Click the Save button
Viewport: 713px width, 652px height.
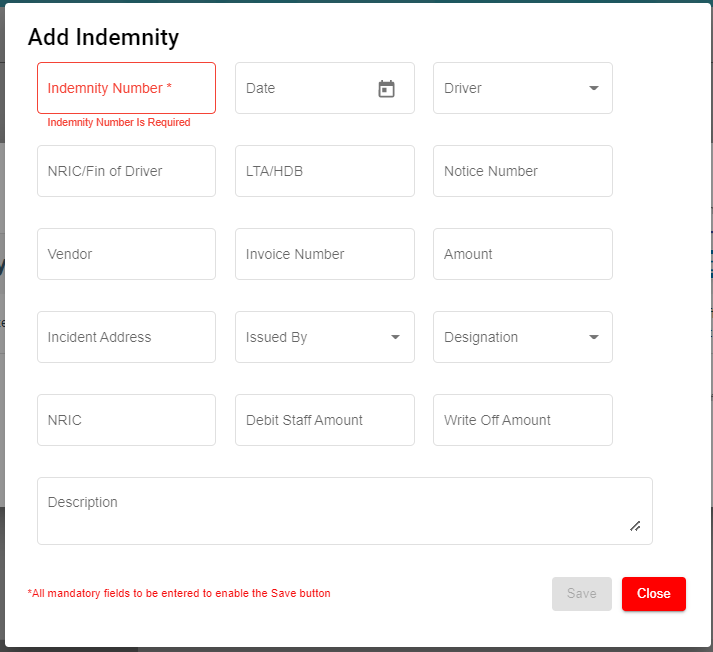click(581, 594)
